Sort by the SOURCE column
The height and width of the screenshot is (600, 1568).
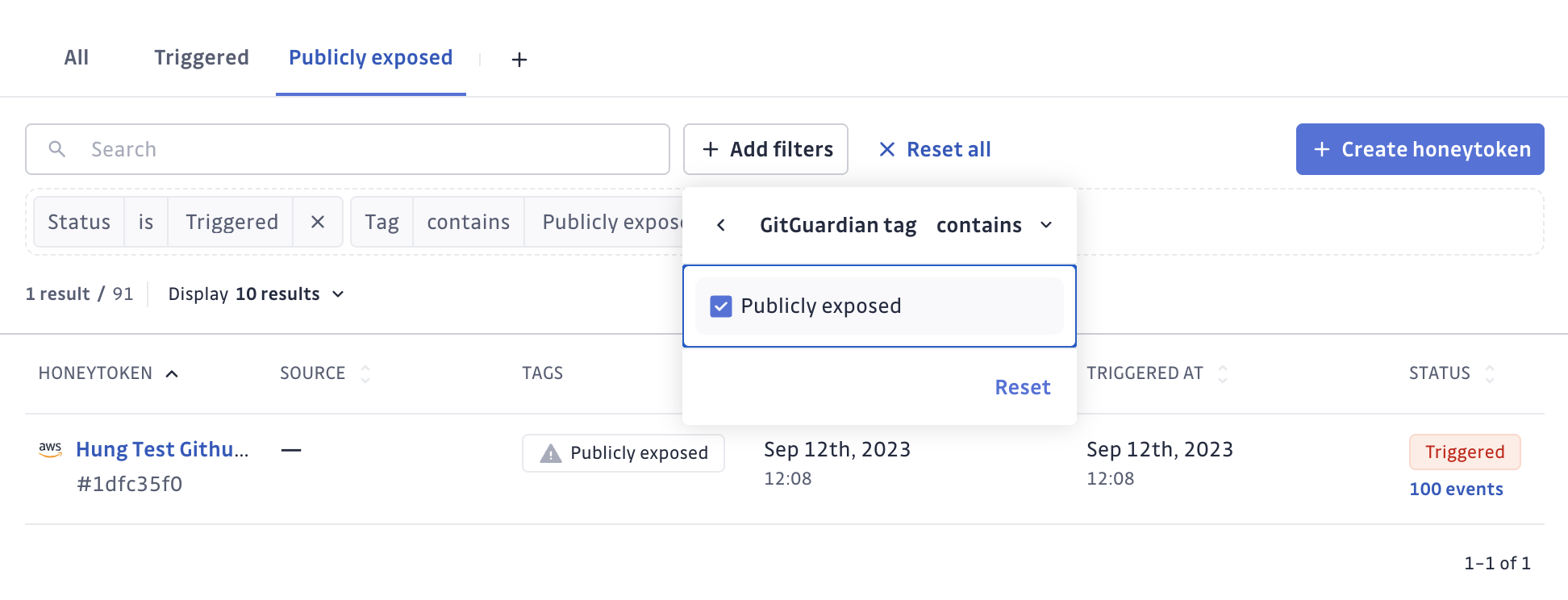coord(324,373)
